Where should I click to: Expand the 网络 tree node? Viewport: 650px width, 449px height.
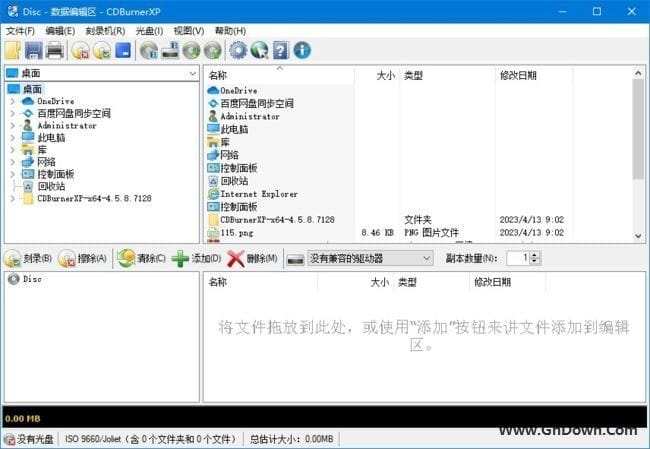pyautogui.click(x=12, y=162)
